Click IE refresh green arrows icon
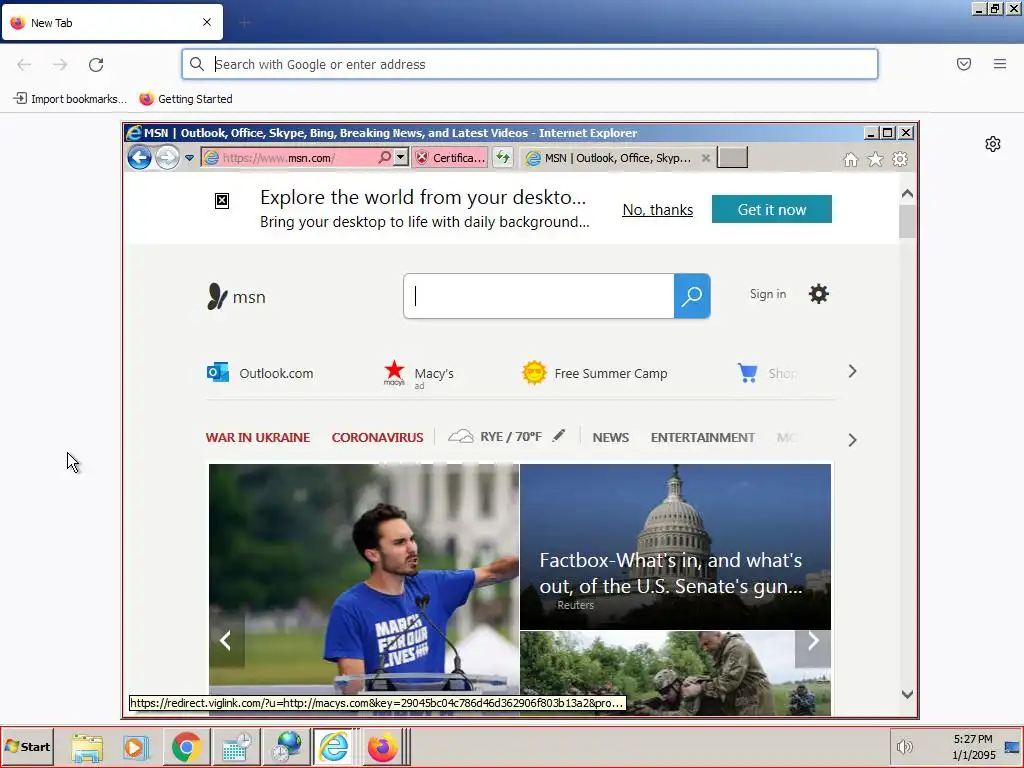The image size is (1024, 768). click(x=502, y=157)
